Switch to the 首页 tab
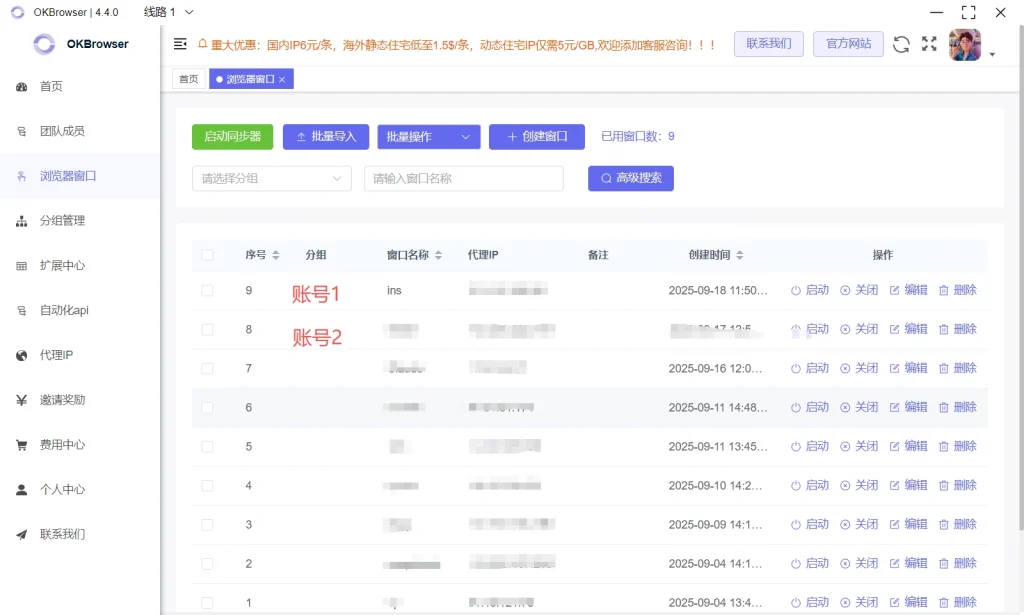The width and height of the screenshot is (1024, 615). (x=188, y=78)
